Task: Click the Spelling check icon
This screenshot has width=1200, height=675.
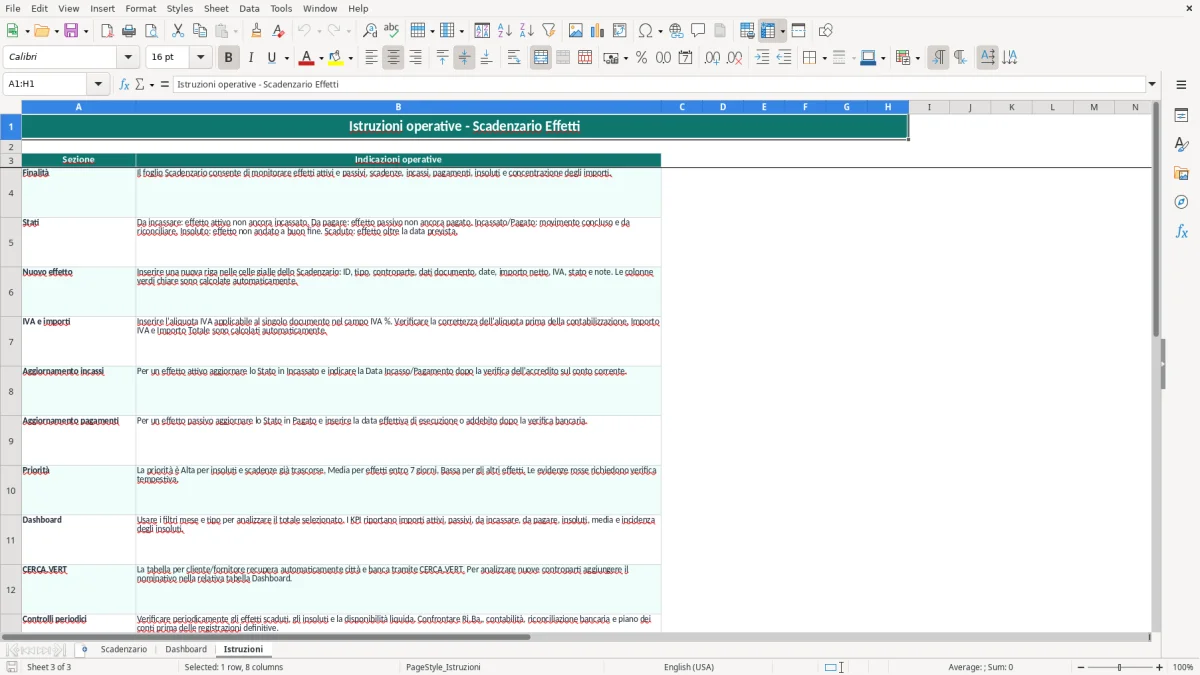Action: coord(391,31)
